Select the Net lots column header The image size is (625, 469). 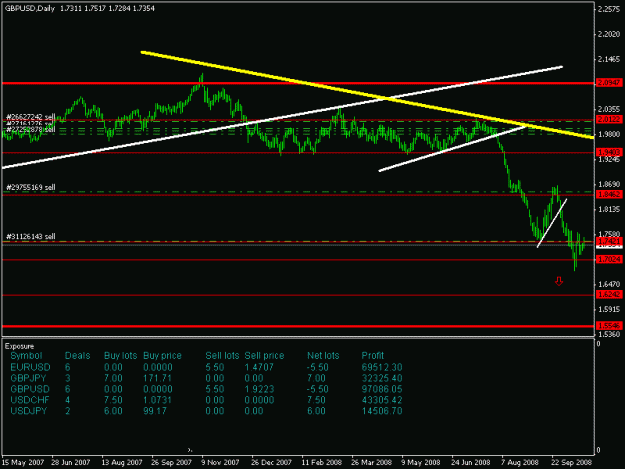tap(323, 356)
